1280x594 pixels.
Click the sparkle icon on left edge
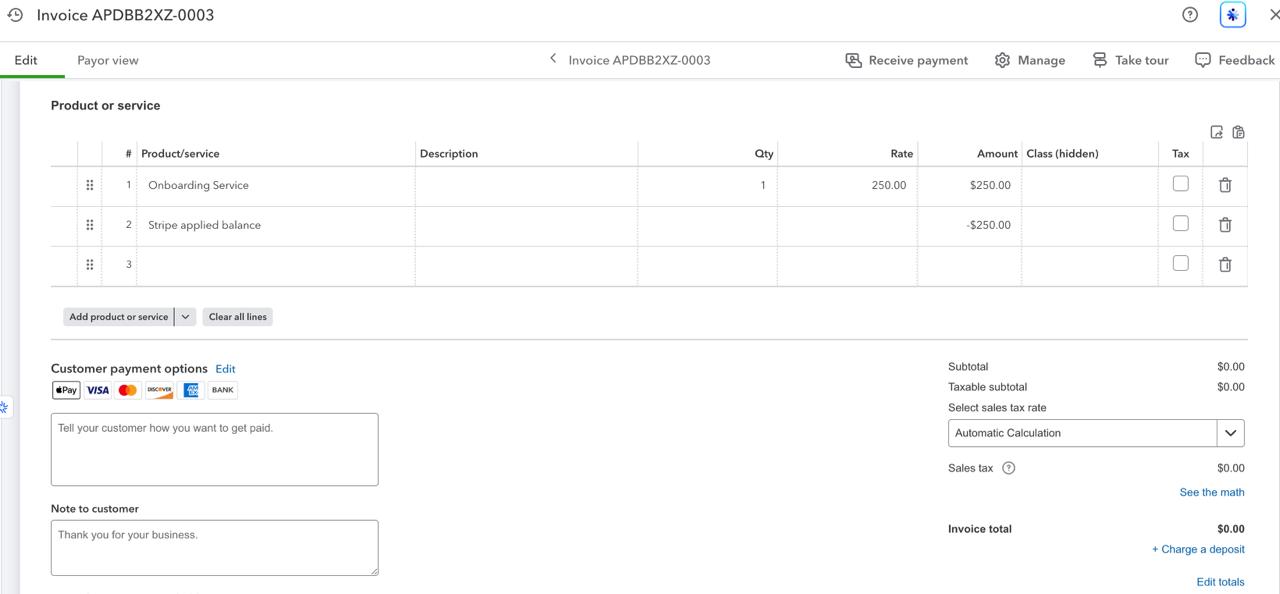pyautogui.click(x=4, y=408)
